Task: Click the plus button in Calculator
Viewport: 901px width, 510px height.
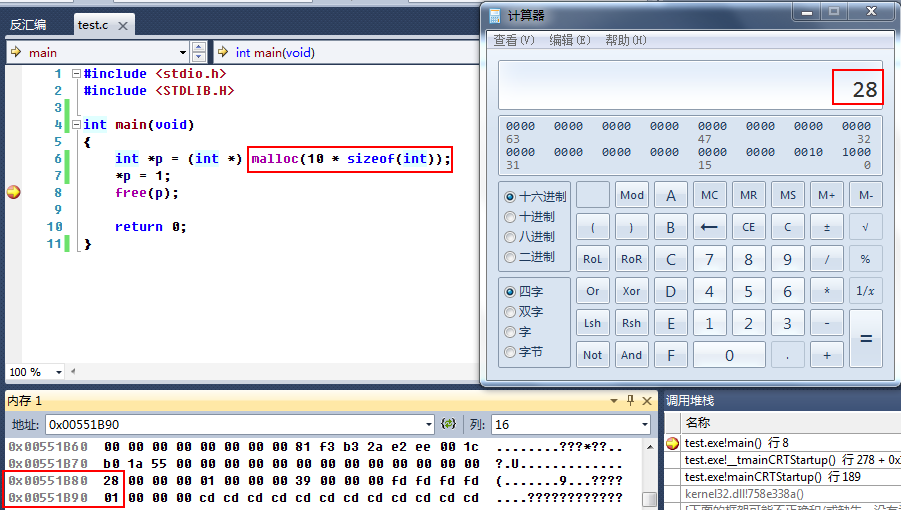Action: [826, 355]
